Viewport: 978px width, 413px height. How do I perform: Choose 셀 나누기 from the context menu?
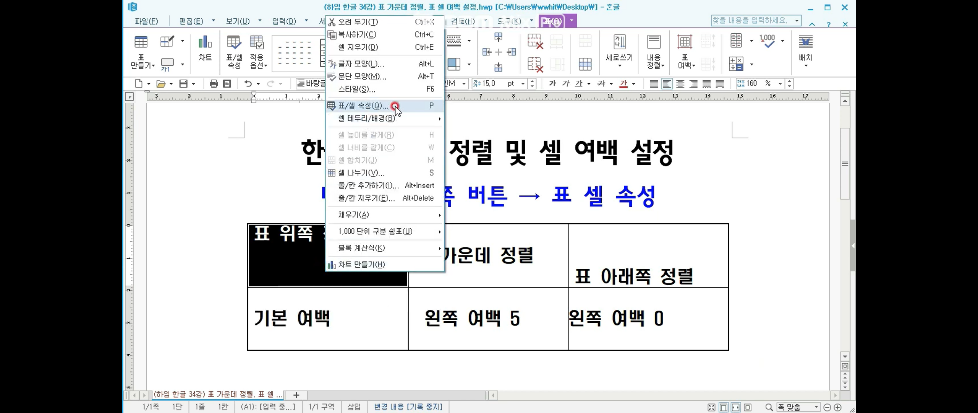pyautogui.click(x=361, y=172)
